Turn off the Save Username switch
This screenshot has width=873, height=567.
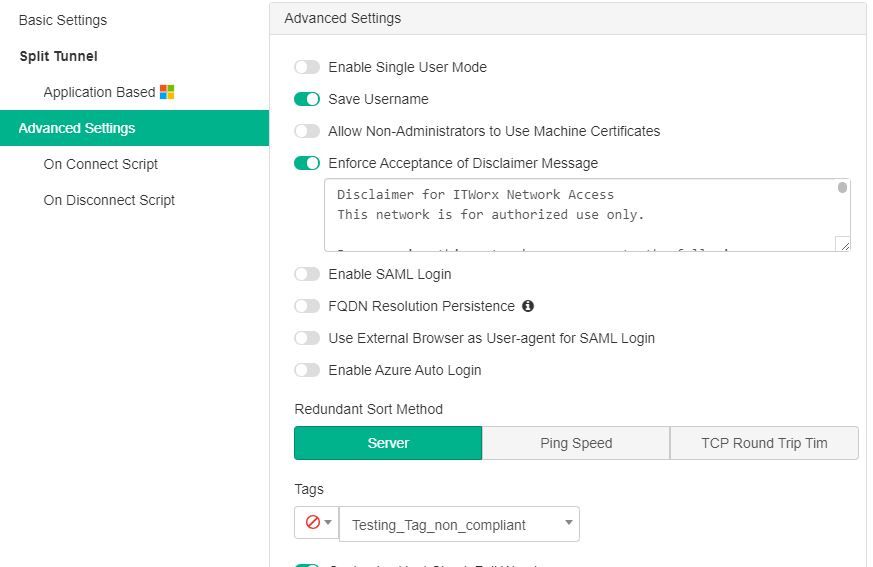pos(307,99)
